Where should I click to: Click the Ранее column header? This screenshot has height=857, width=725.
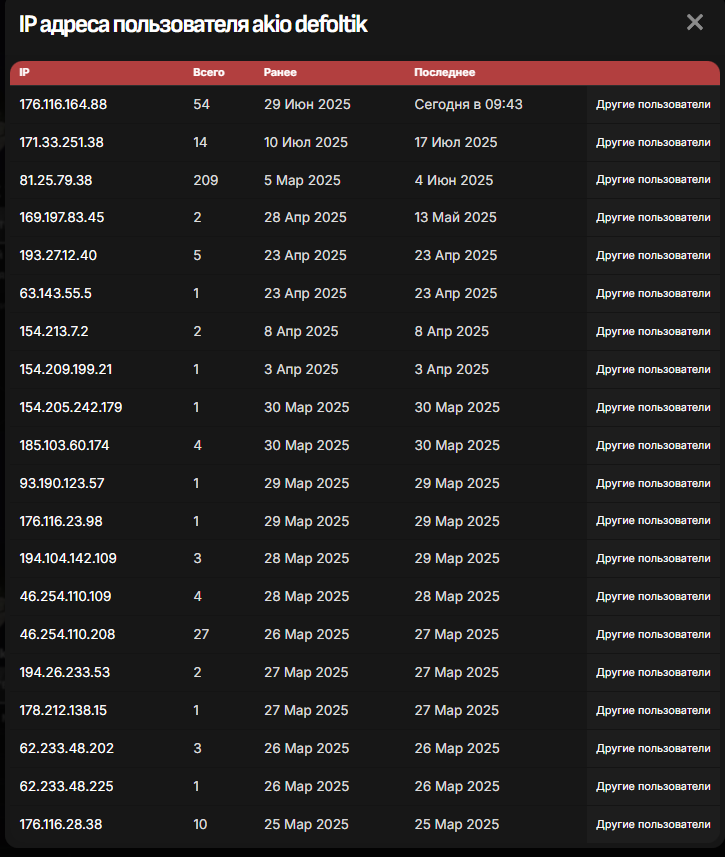click(x=280, y=72)
